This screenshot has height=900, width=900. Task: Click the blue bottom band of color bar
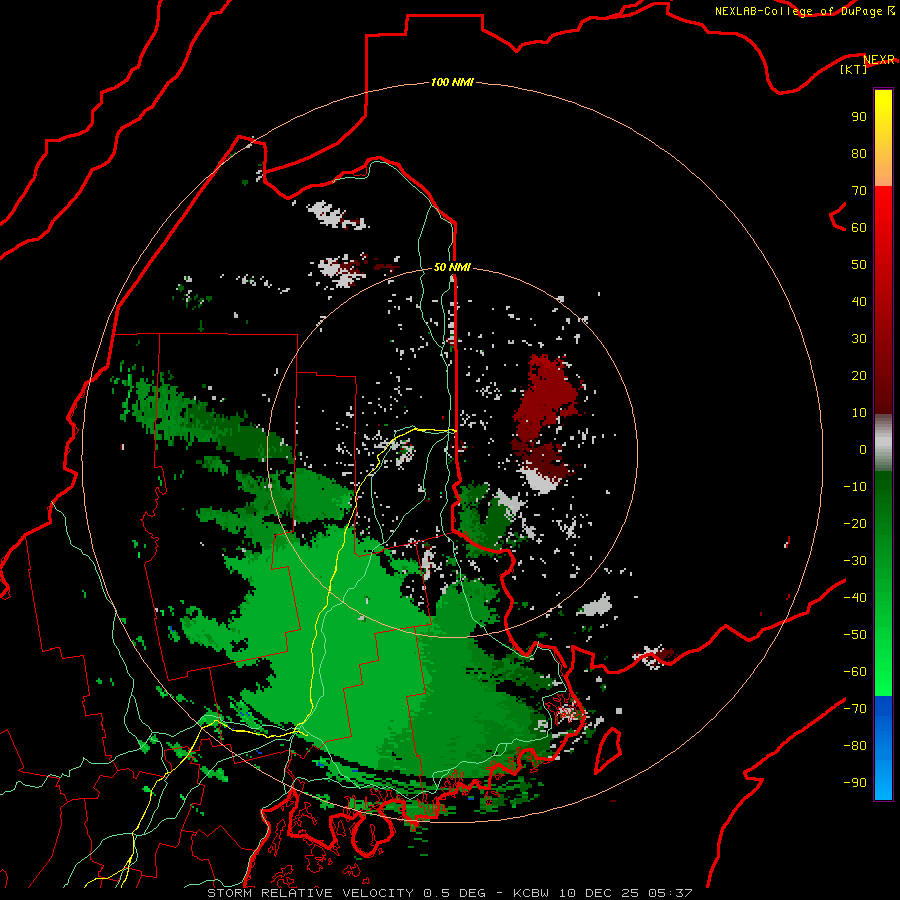tap(883, 748)
